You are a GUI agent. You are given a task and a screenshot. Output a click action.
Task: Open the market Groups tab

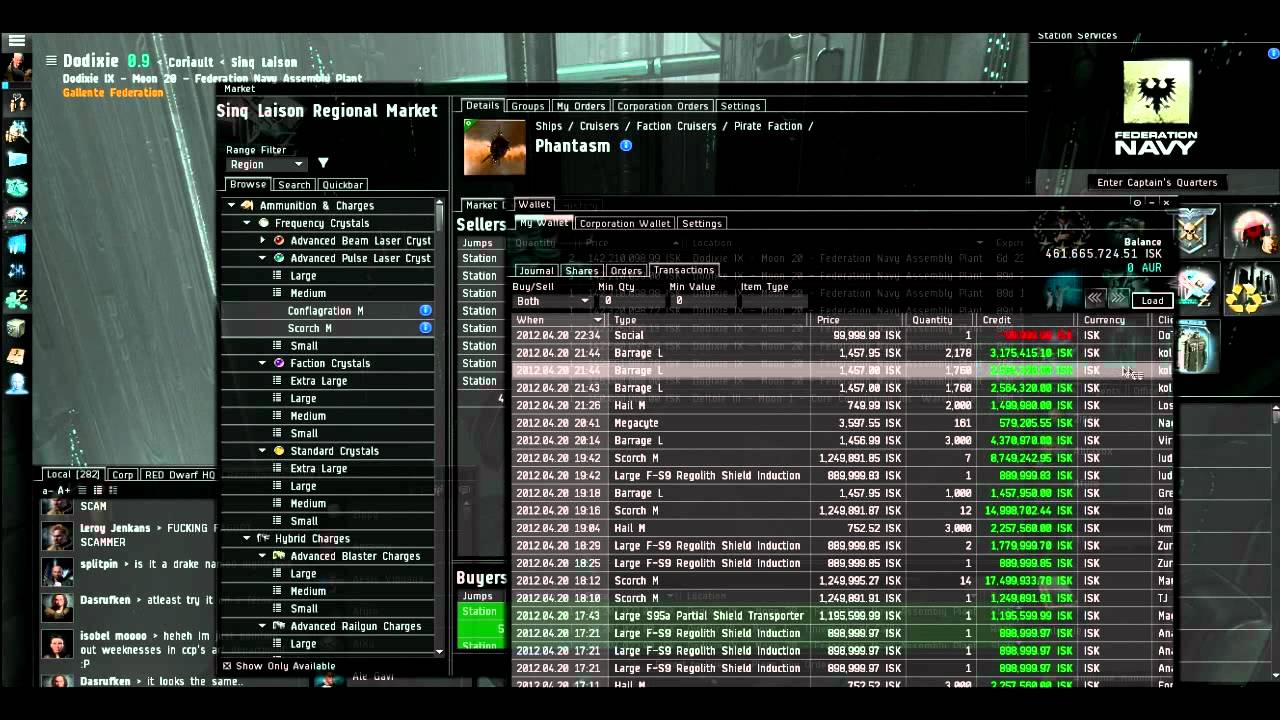(x=527, y=106)
